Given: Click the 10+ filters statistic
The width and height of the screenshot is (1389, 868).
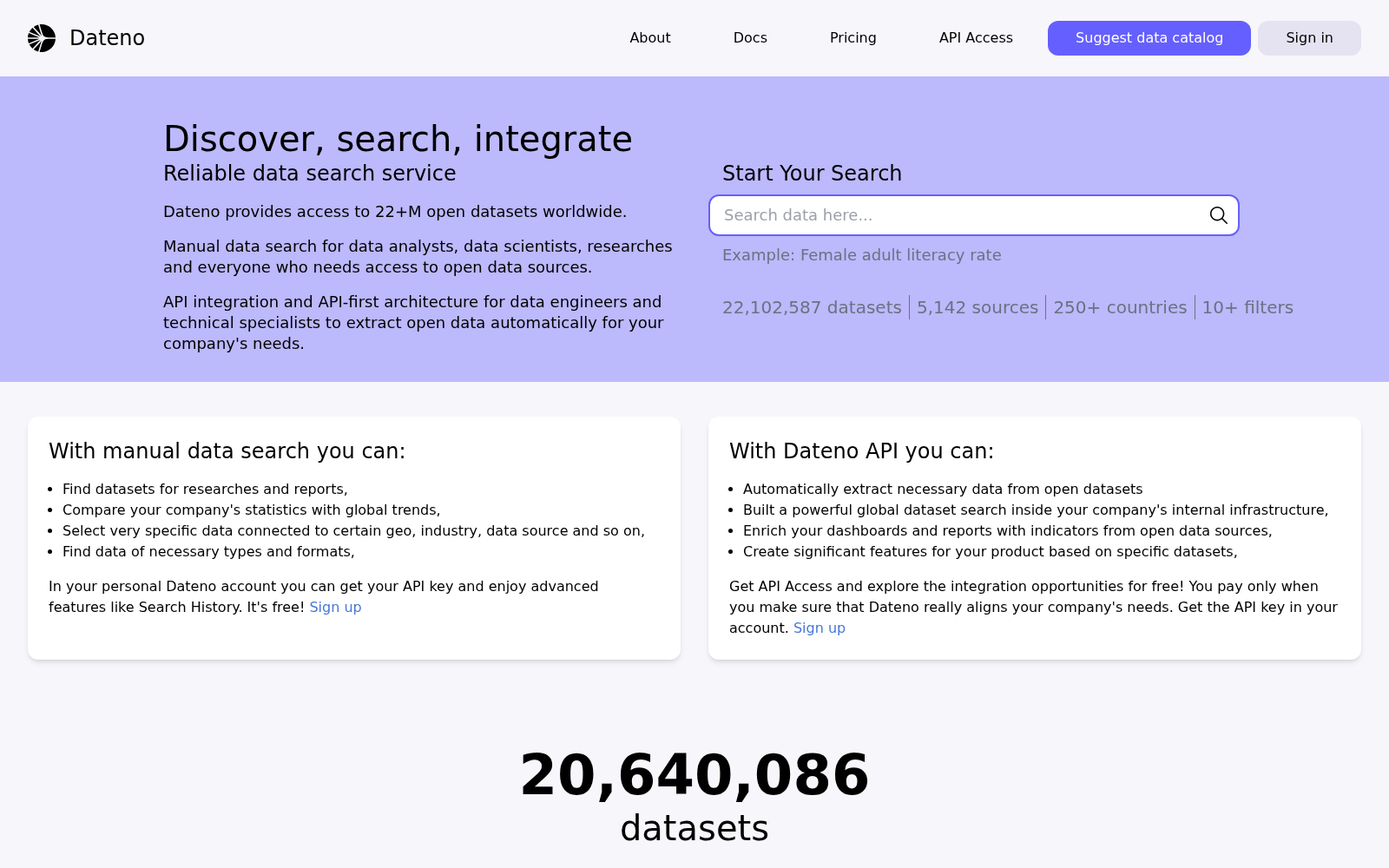Looking at the screenshot, I should (x=1247, y=307).
